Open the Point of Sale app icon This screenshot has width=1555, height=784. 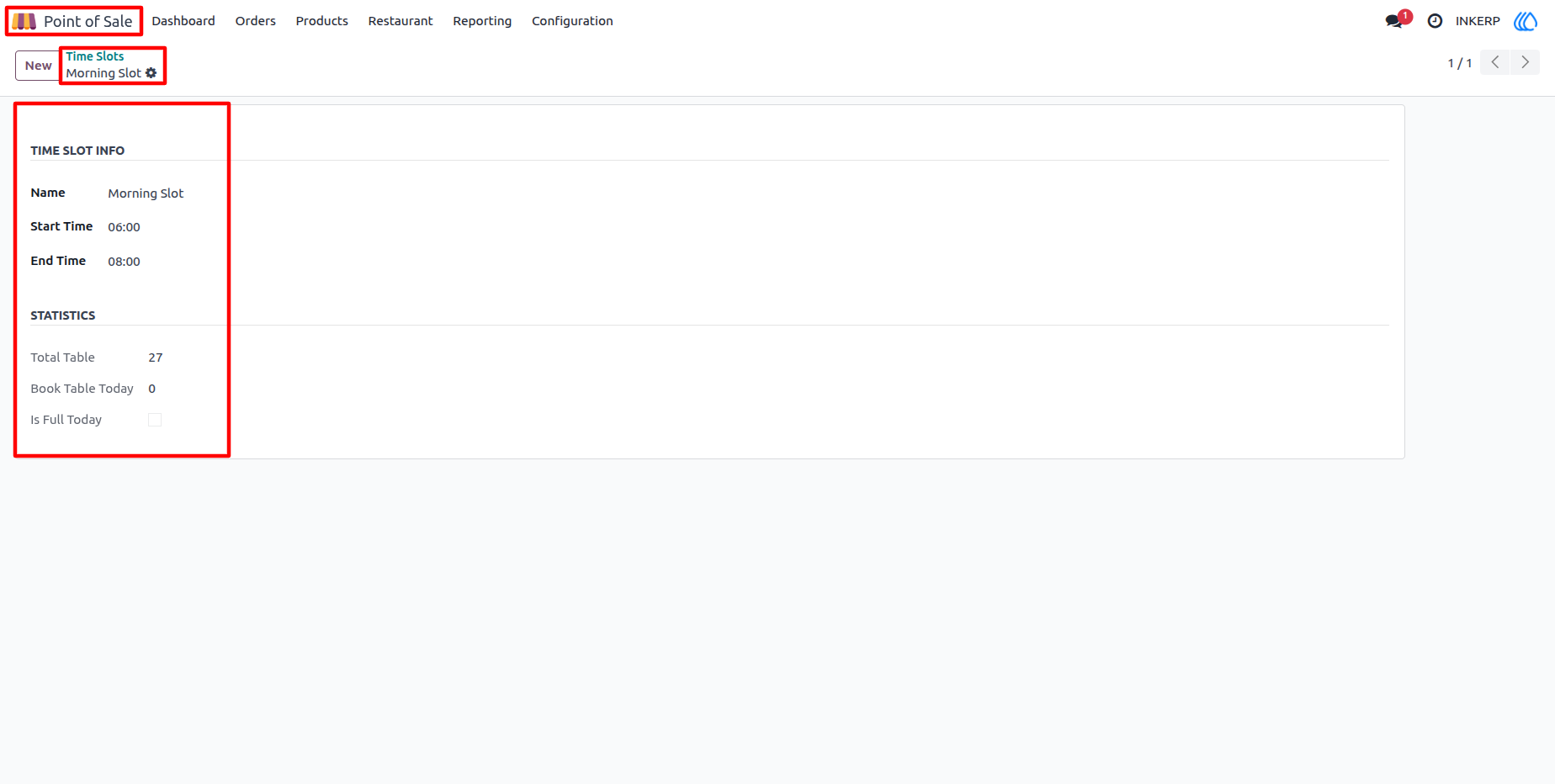point(24,21)
